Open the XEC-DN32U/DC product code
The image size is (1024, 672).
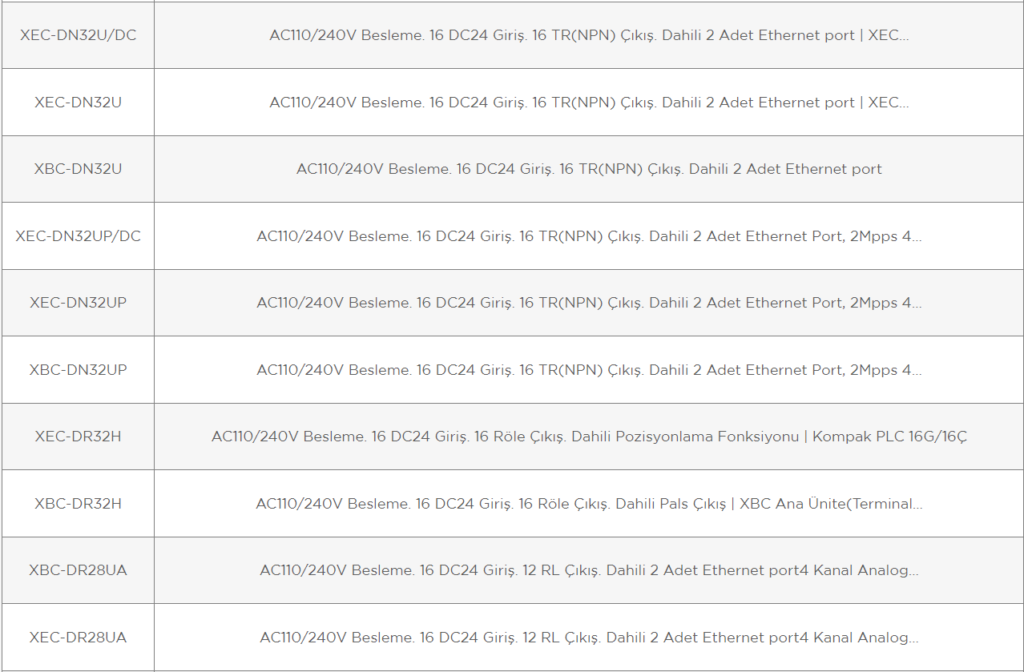(78, 35)
